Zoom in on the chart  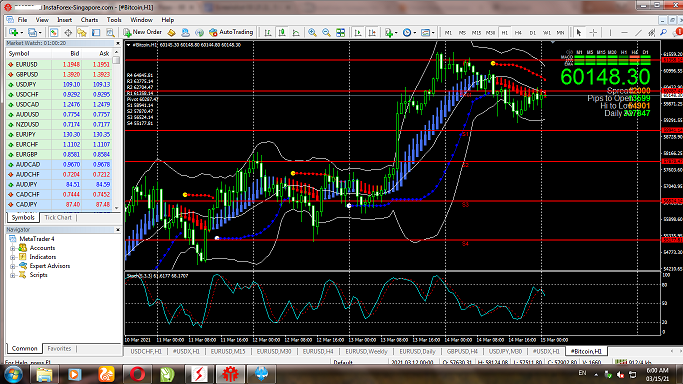tap(312, 33)
